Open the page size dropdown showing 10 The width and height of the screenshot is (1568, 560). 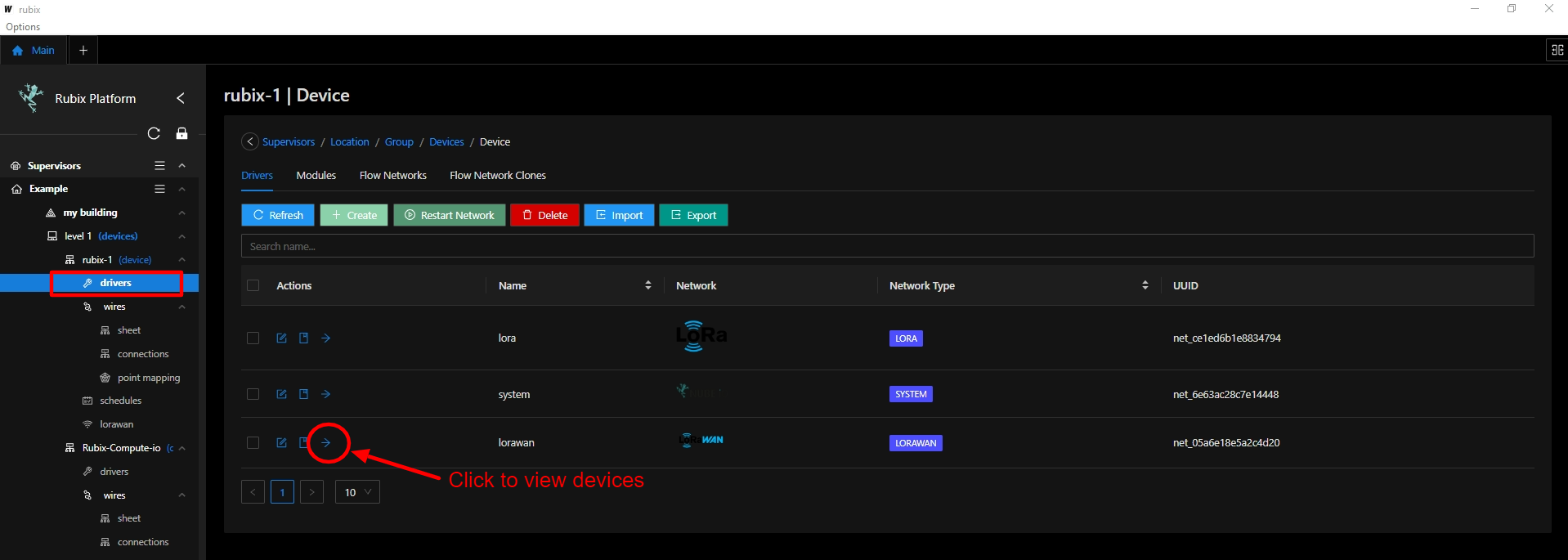tap(357, 492)
